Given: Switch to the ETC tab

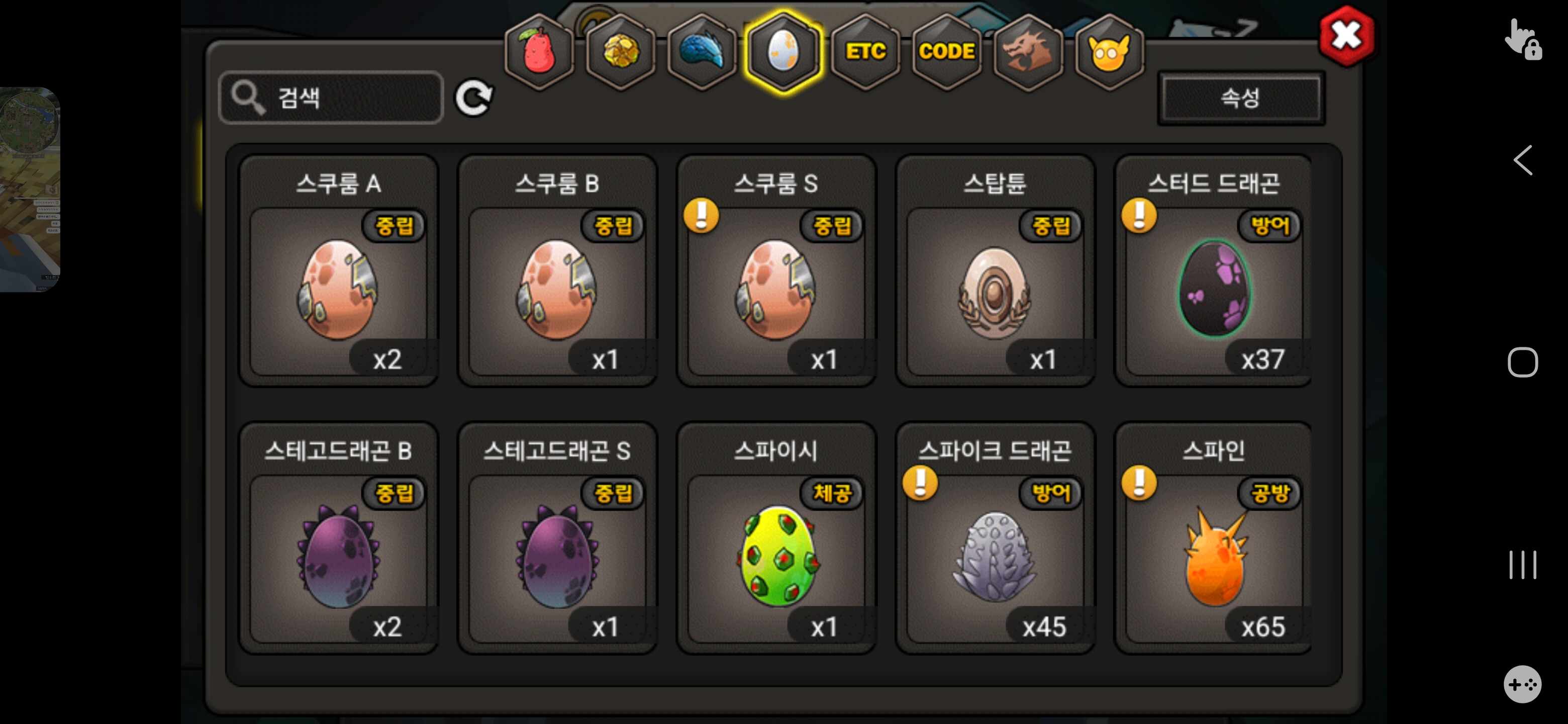Looking at the screenshot, I should pyautogui.click(x=865, y=52).
